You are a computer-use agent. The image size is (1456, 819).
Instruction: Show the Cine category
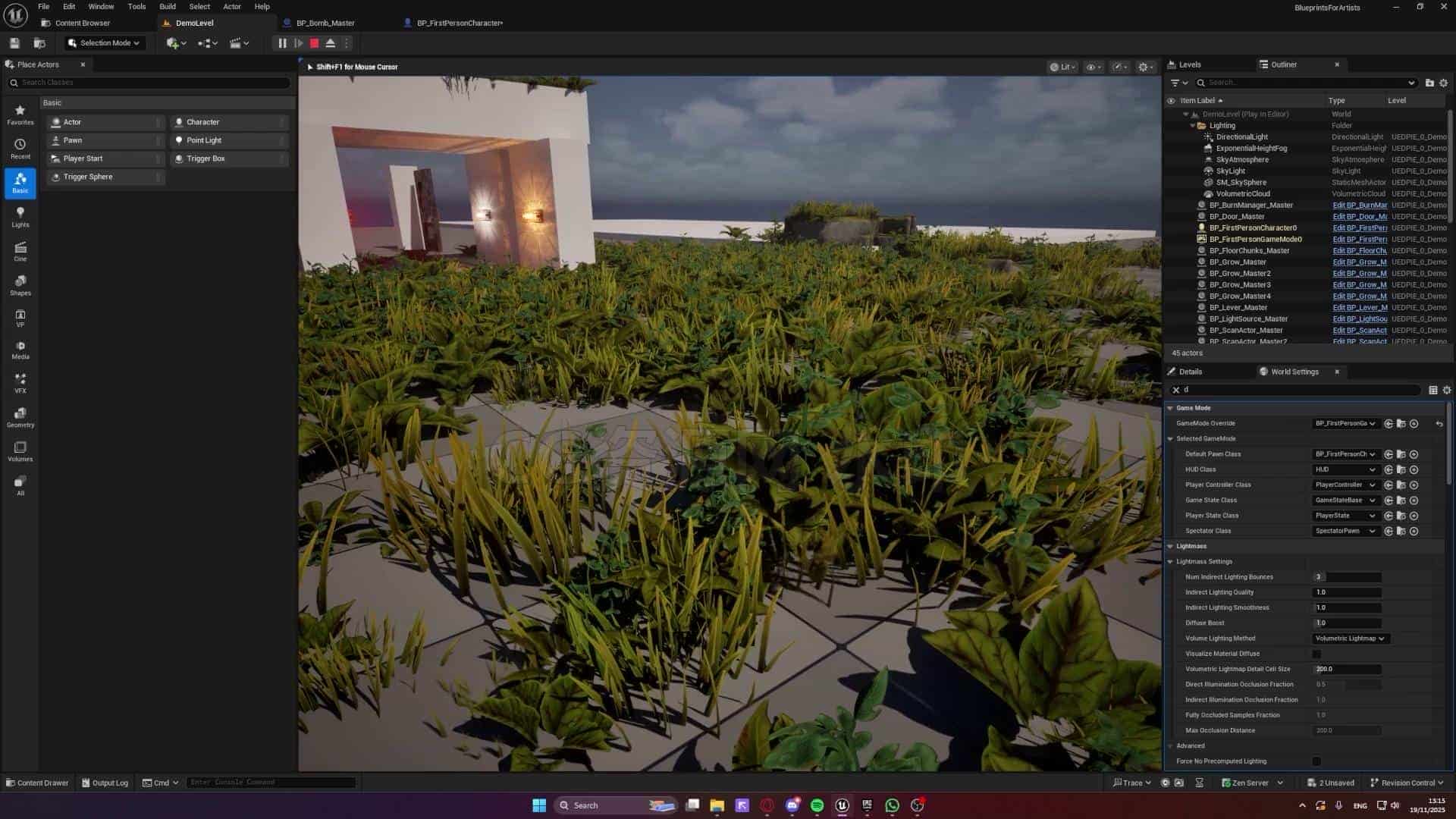point(20,251)
